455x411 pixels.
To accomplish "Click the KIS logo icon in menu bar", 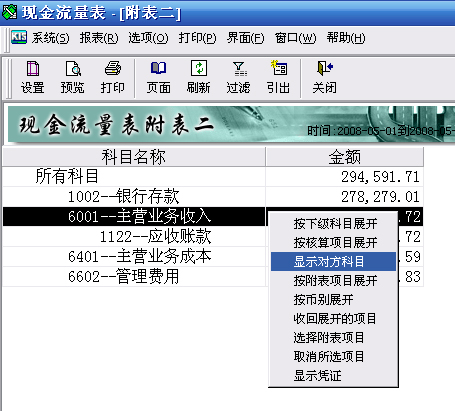I will click(x=19, y=37).
